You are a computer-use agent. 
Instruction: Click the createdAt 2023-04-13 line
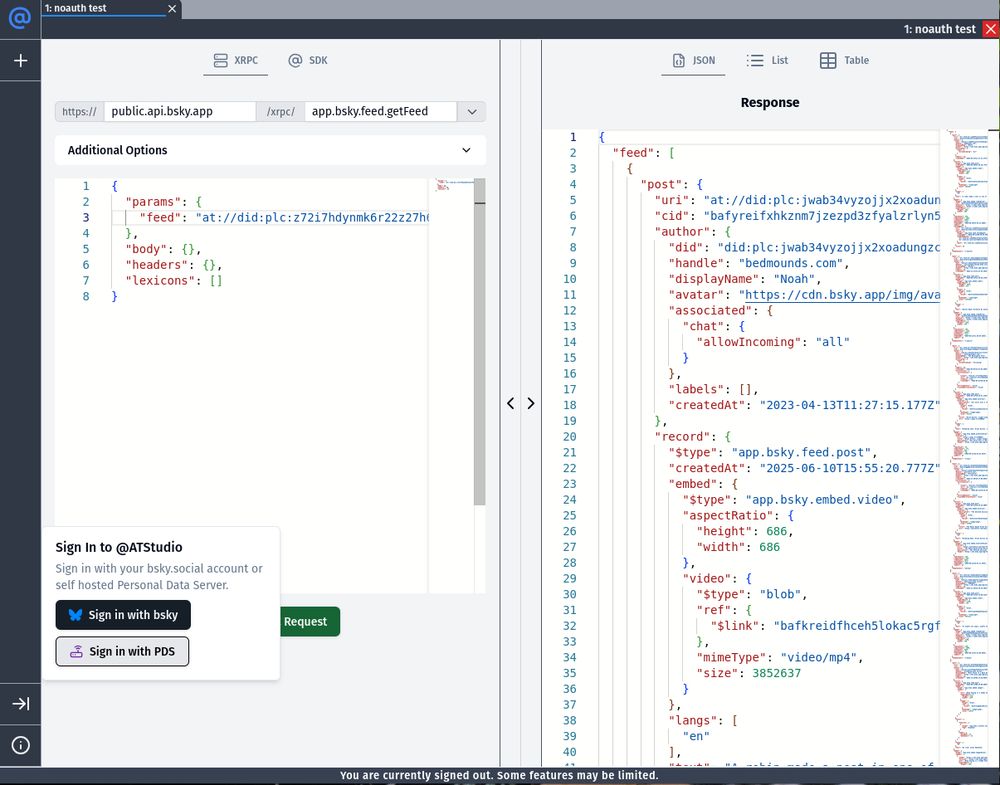pyautogui.click(x=804, y=405)
